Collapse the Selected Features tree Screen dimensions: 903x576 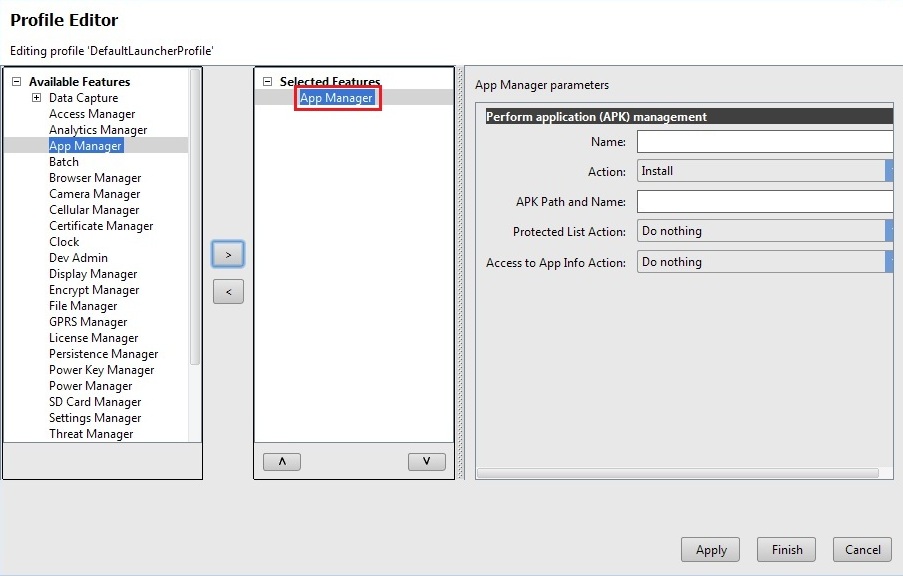click(x=267, y=82)
